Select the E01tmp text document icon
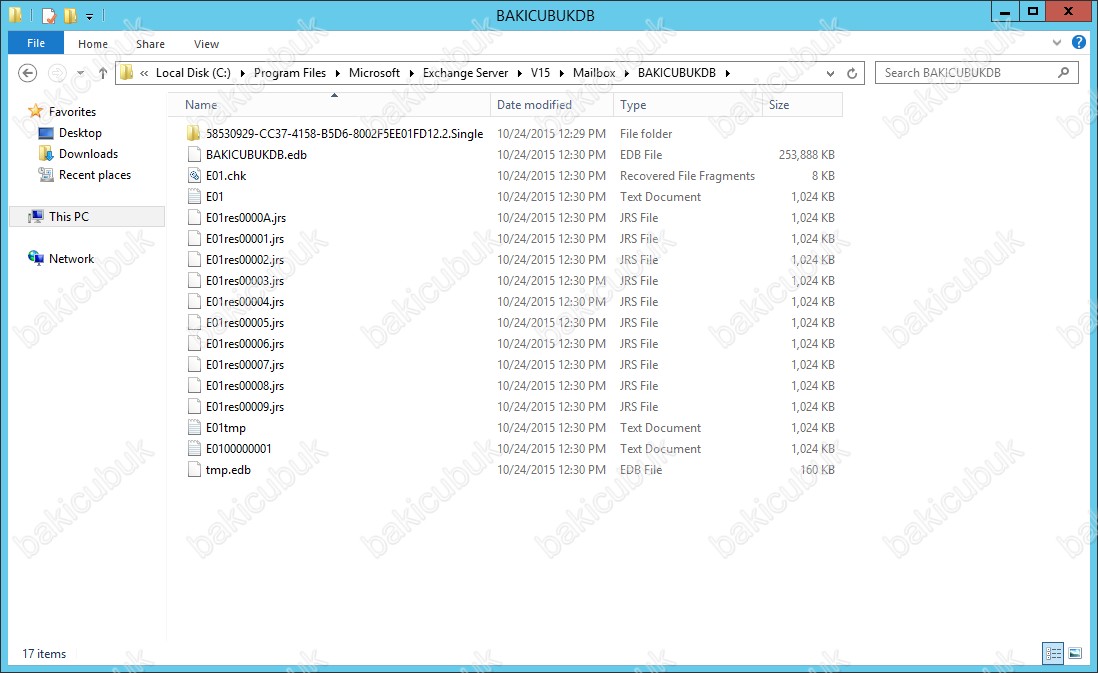Screen dimensions: 1098x673 tap(194, 427)
